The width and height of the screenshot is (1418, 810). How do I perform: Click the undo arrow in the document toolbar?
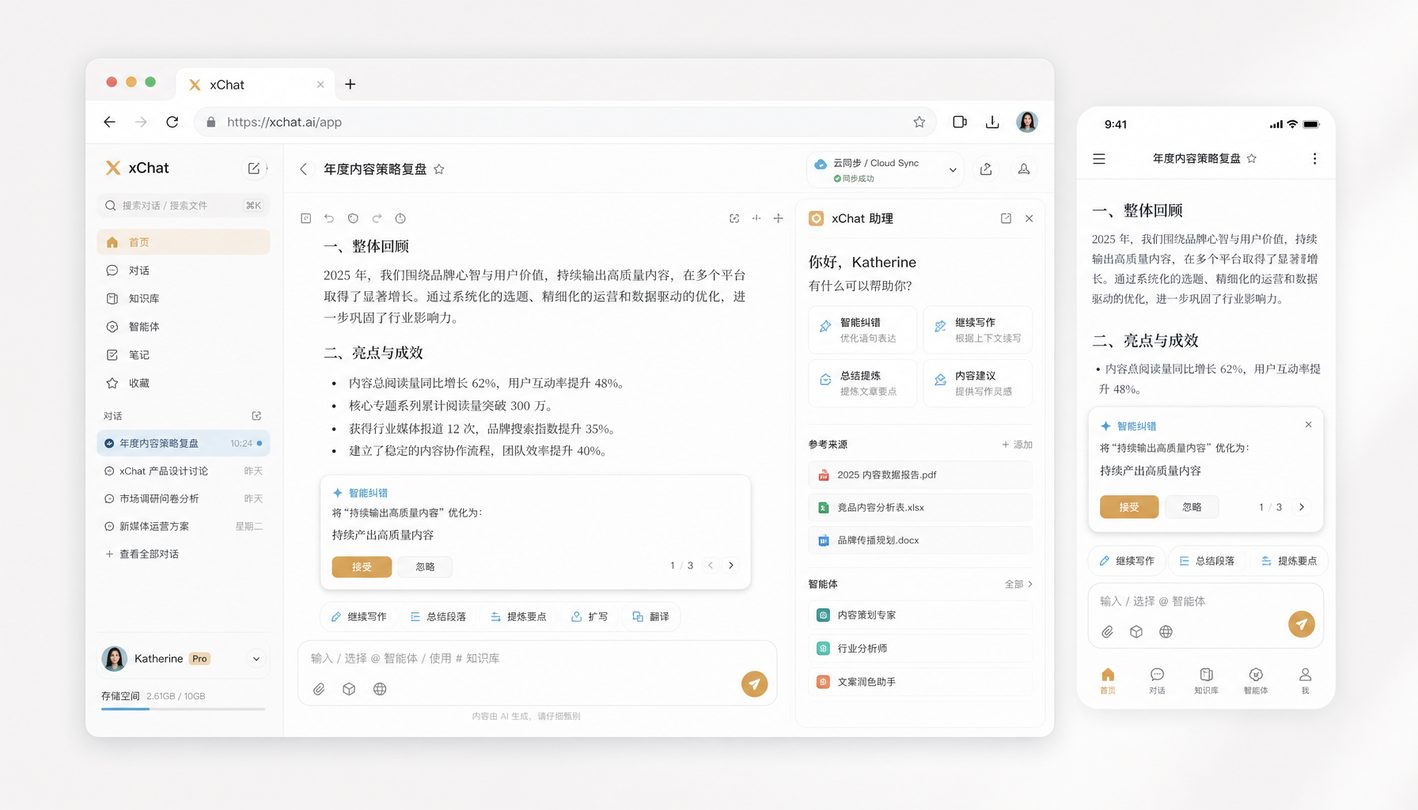(x=329, y=218)
